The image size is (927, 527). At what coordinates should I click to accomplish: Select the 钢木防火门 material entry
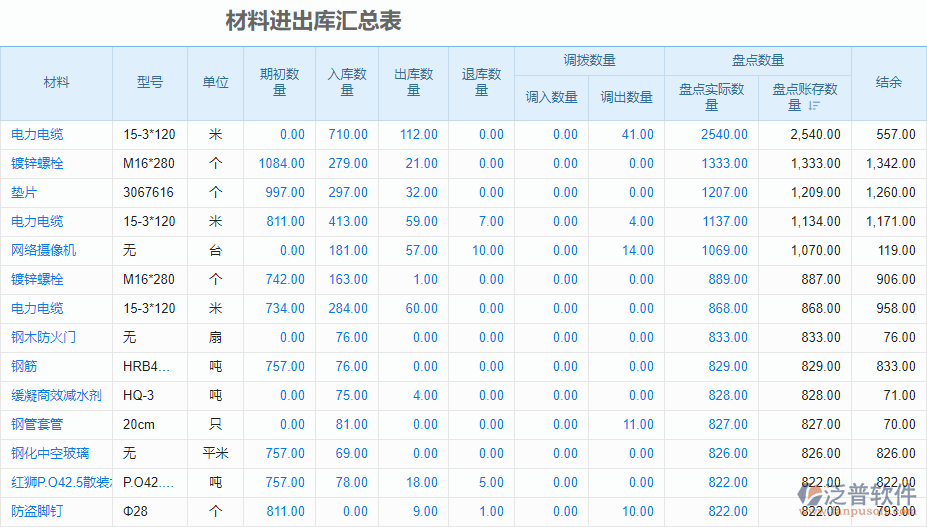[x=43, y=337]
